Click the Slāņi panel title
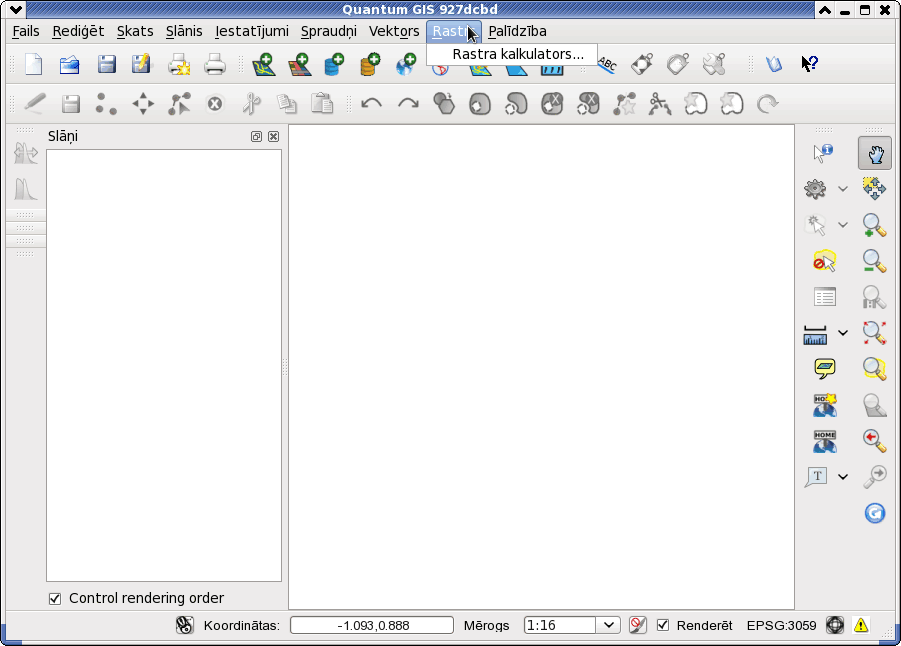The height and width of the screenshot is (646, 901). click(63, 136)
